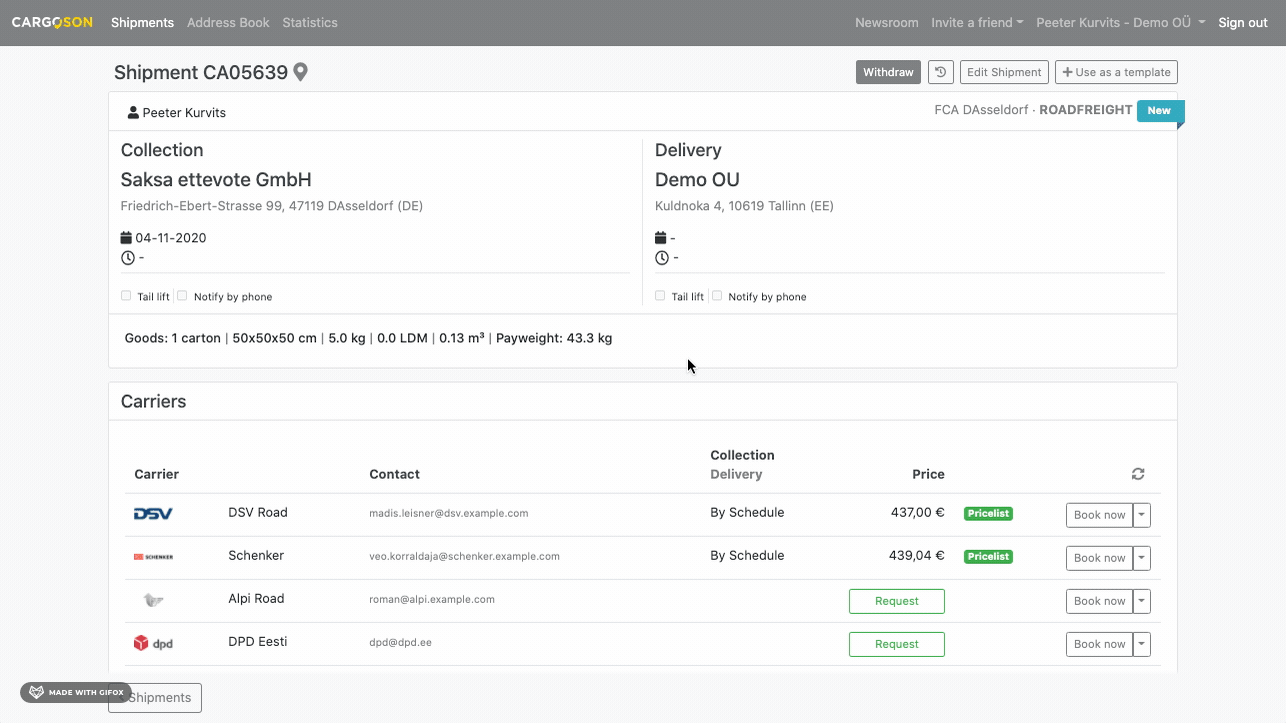This screenshot has height=723, width=1286.
Task: Click madis.leisner@dsv.example.com email
Action: [x=449, y=513]
